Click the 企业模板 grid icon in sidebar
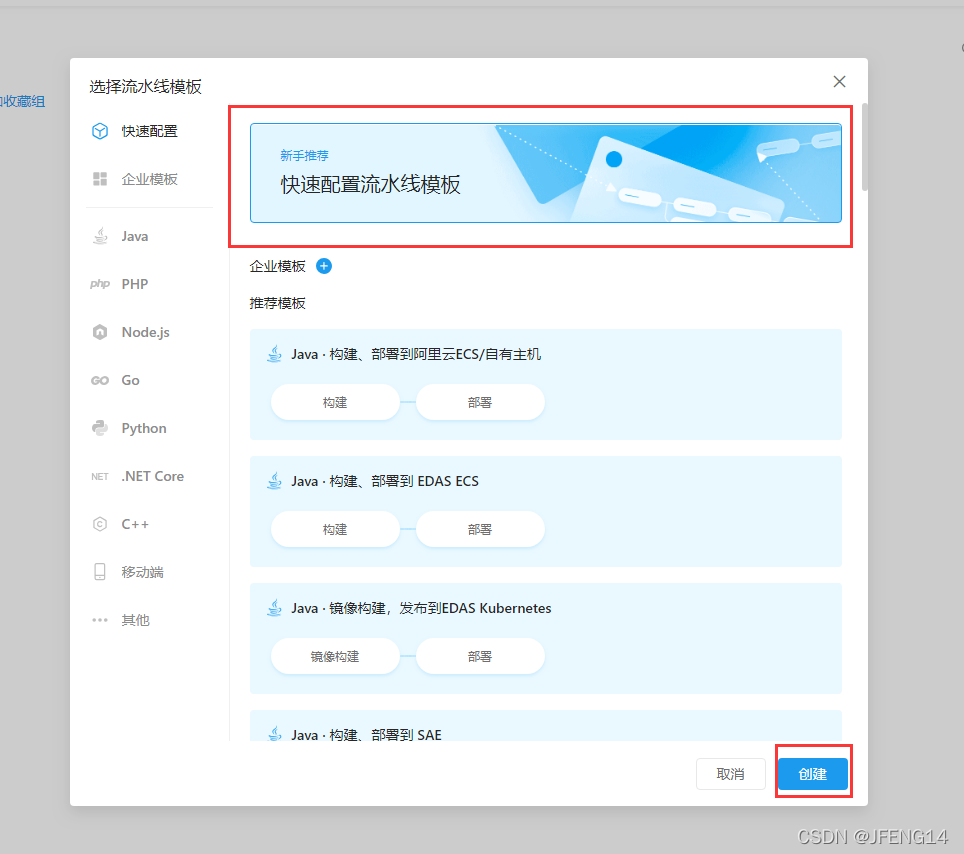Viewport: 964px width, 854px height. pos(100,179)
